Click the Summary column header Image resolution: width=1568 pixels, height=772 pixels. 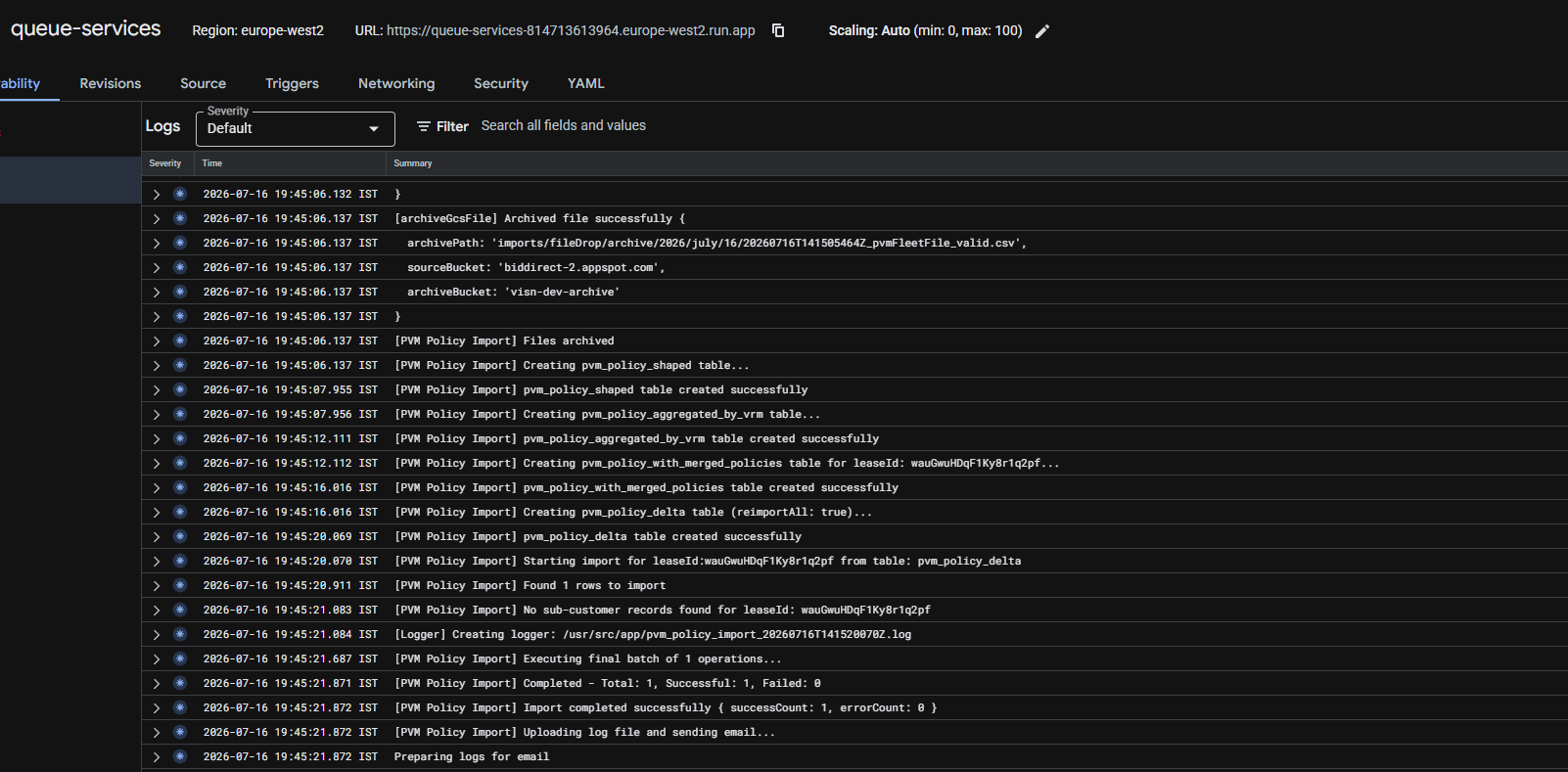click(x=412, y=163)
